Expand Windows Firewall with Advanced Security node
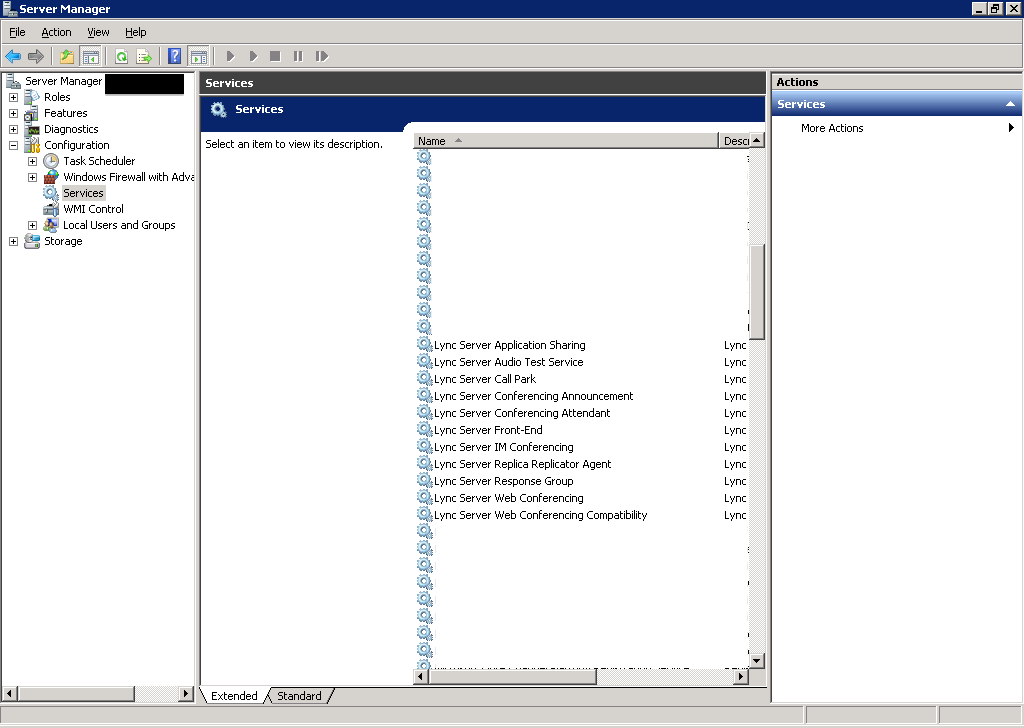This screenshot has height=728, width=1024. click(32, 178)
